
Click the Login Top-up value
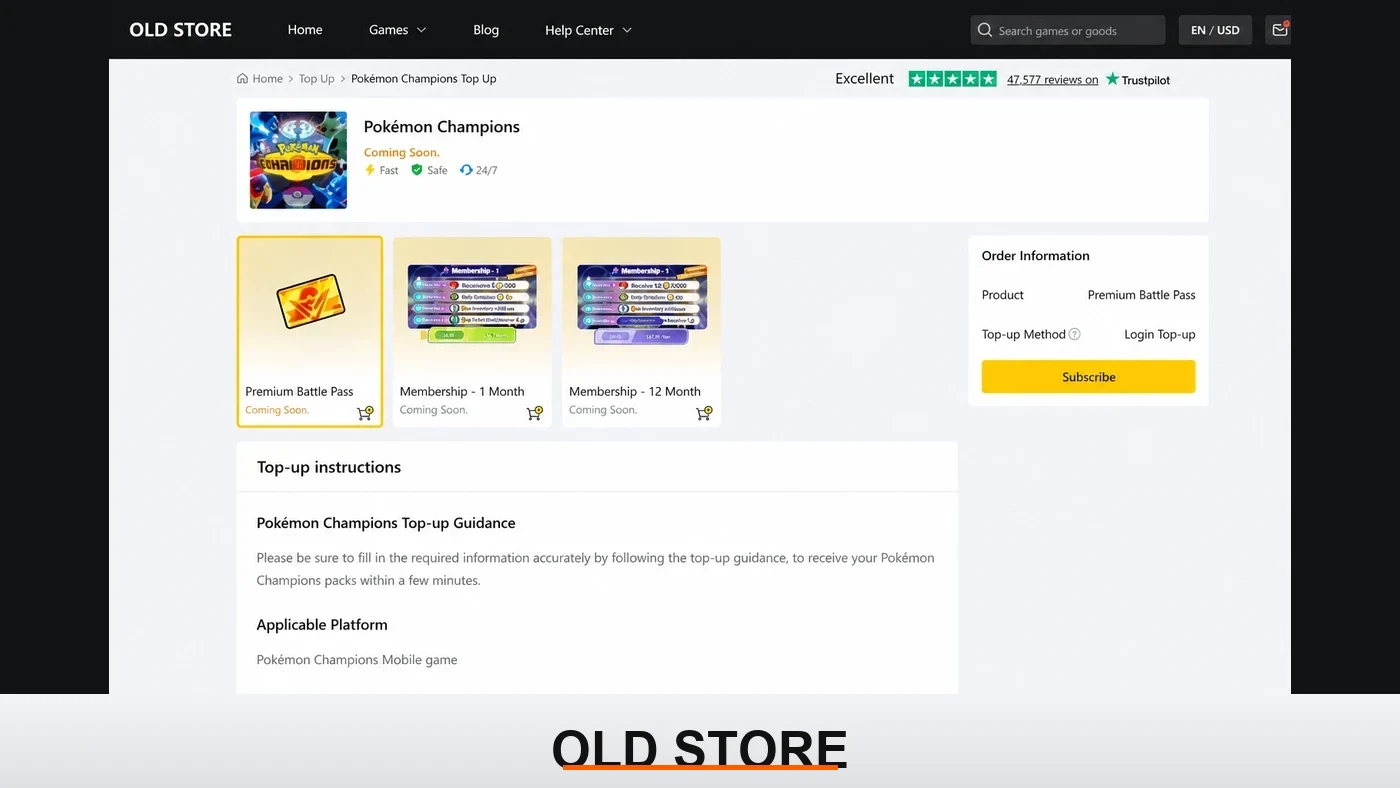[x=1160, y=334]
